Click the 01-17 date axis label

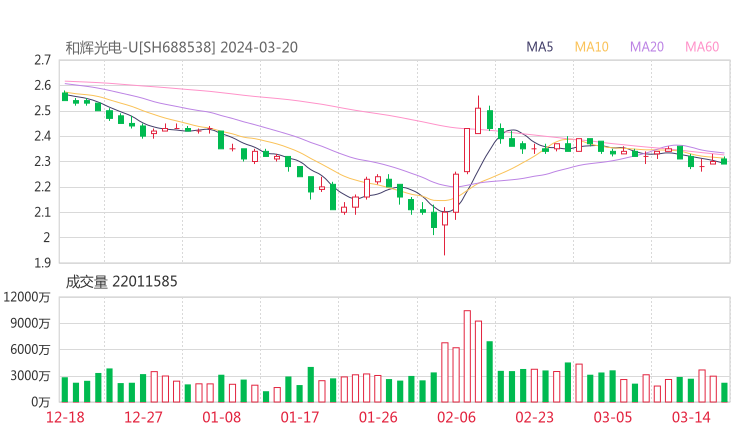coord(300,417)
